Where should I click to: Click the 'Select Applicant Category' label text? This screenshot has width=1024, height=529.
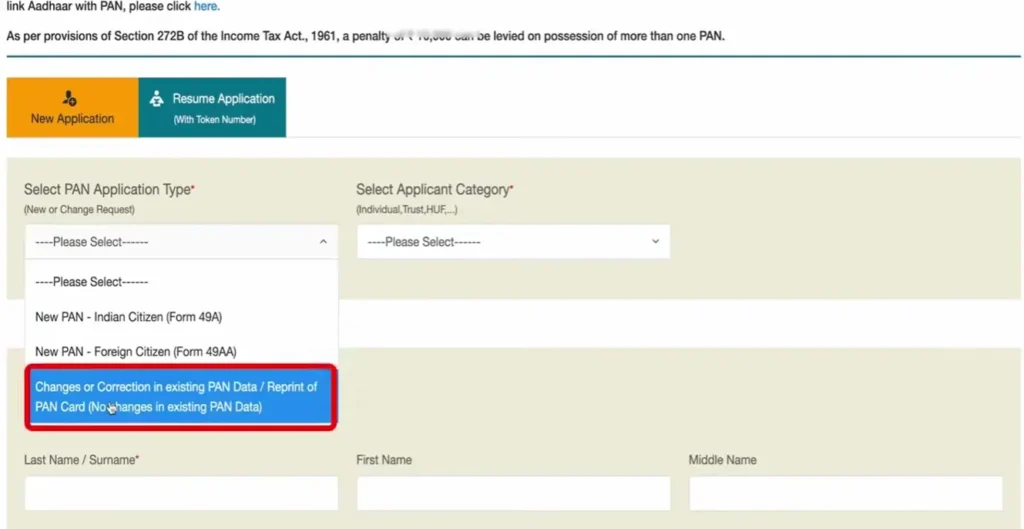(433, 190)
